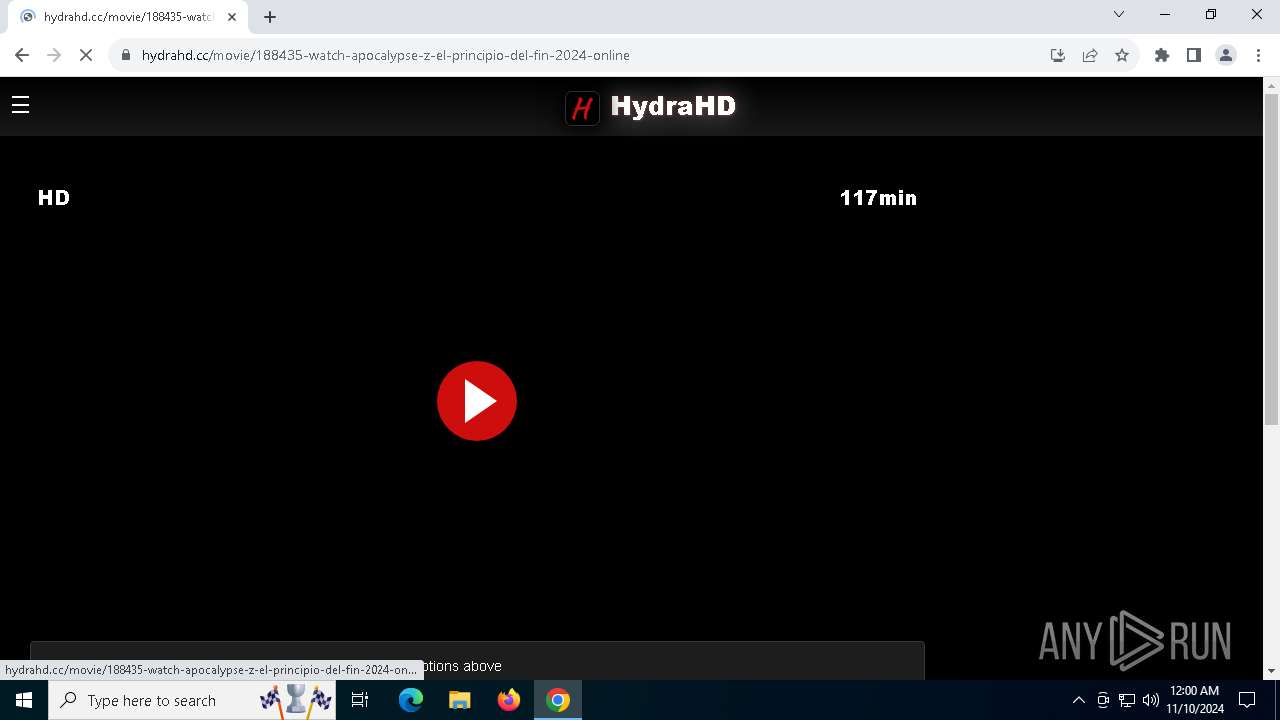Click the 117min duration label

coord(878,198)
